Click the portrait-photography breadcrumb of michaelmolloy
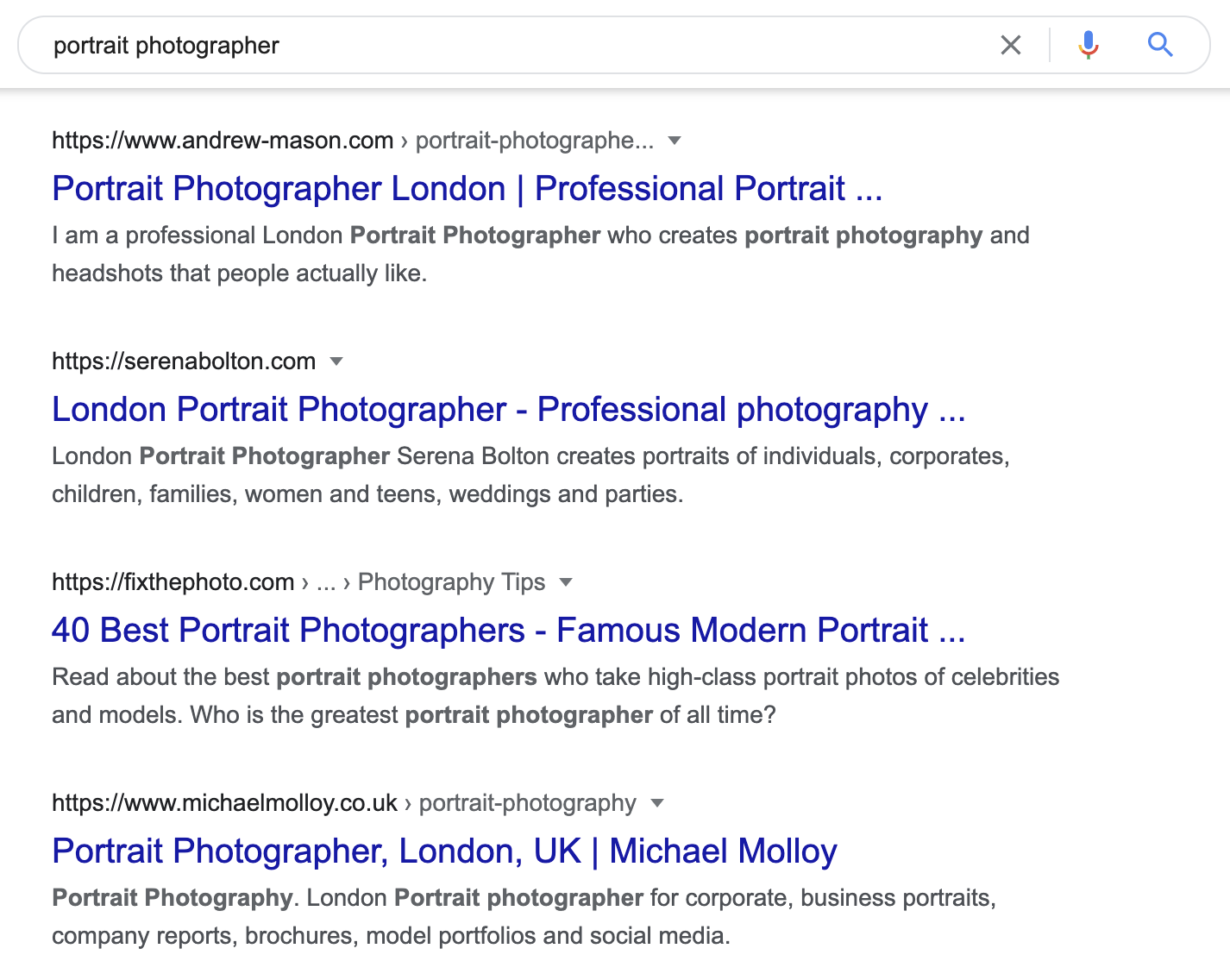1230x980 pixels. [x=528, y=803]
